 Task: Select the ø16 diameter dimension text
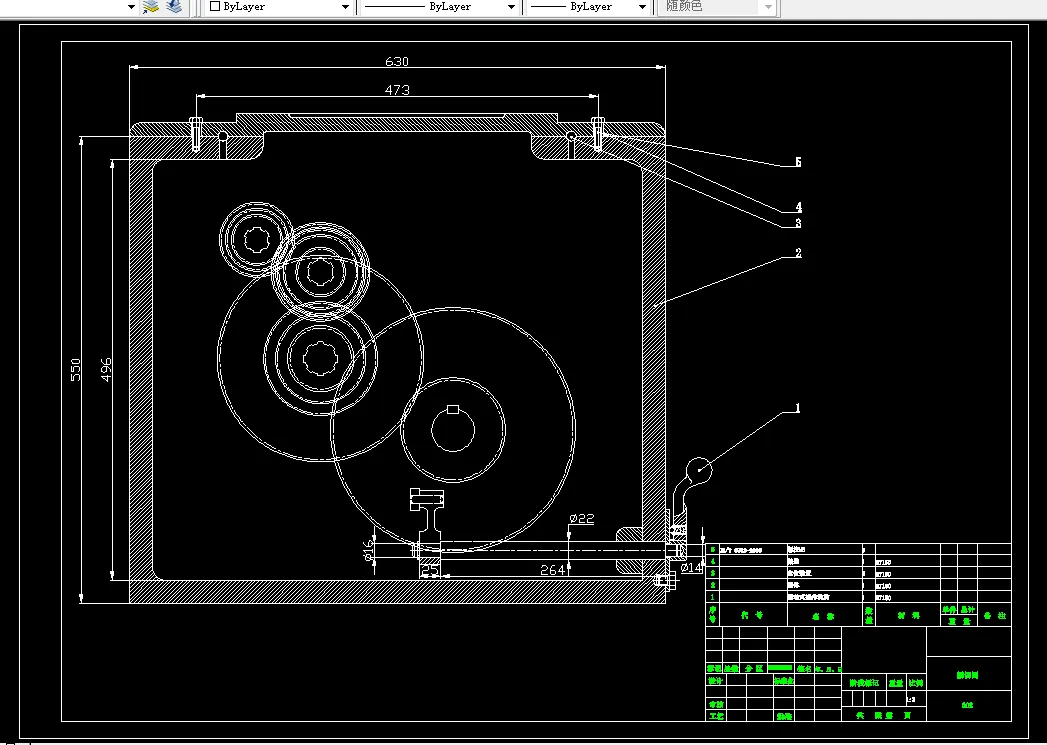[x=368, y=551]
